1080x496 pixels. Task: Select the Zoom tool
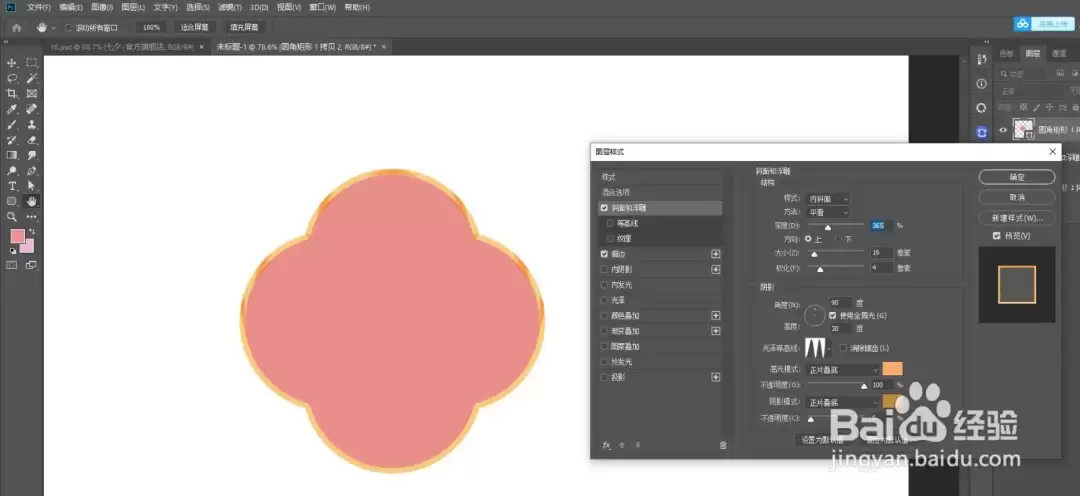click(12, 216)
